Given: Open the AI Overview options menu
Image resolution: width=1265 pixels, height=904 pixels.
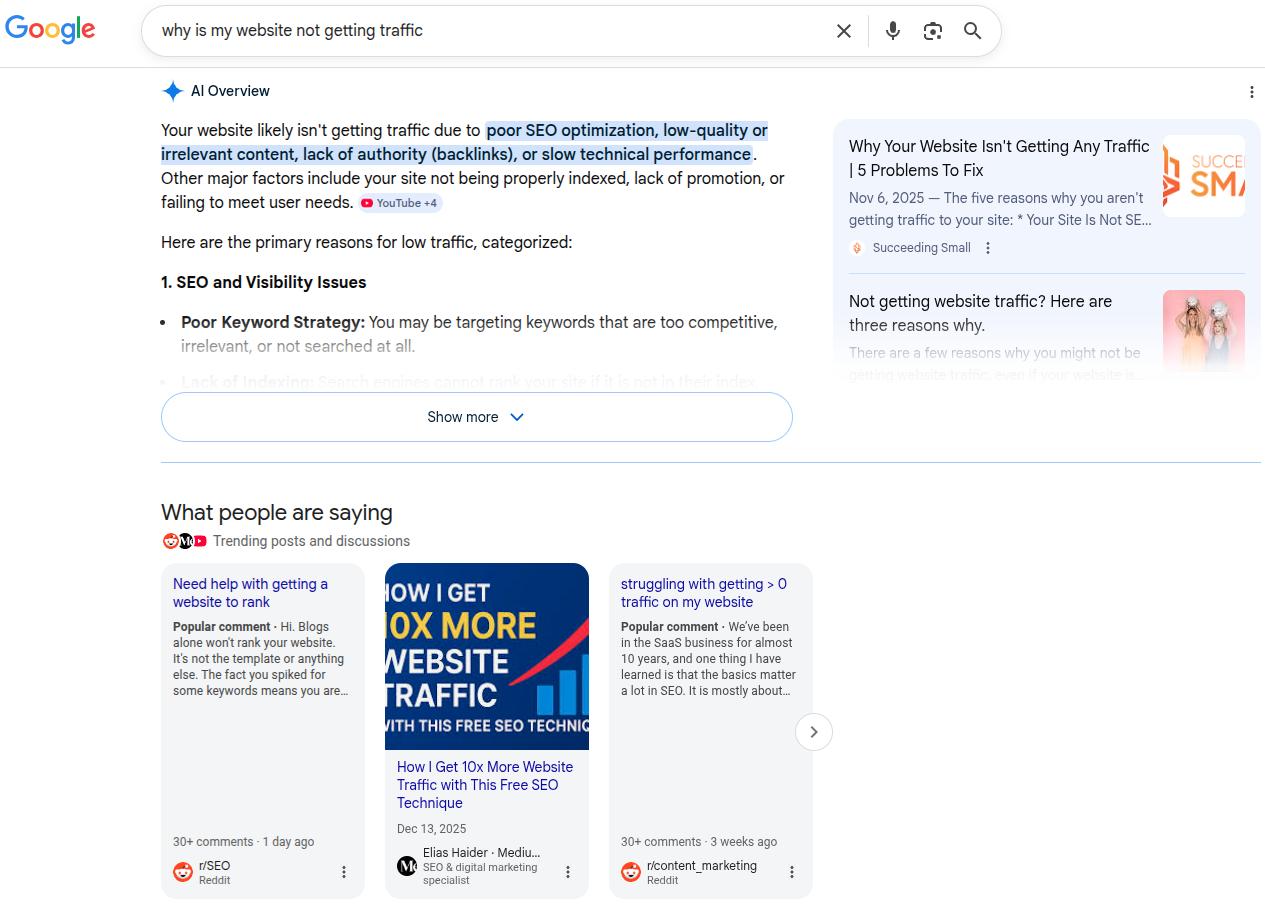Looking at the screenshot, I should click(x=1251, y=91).
